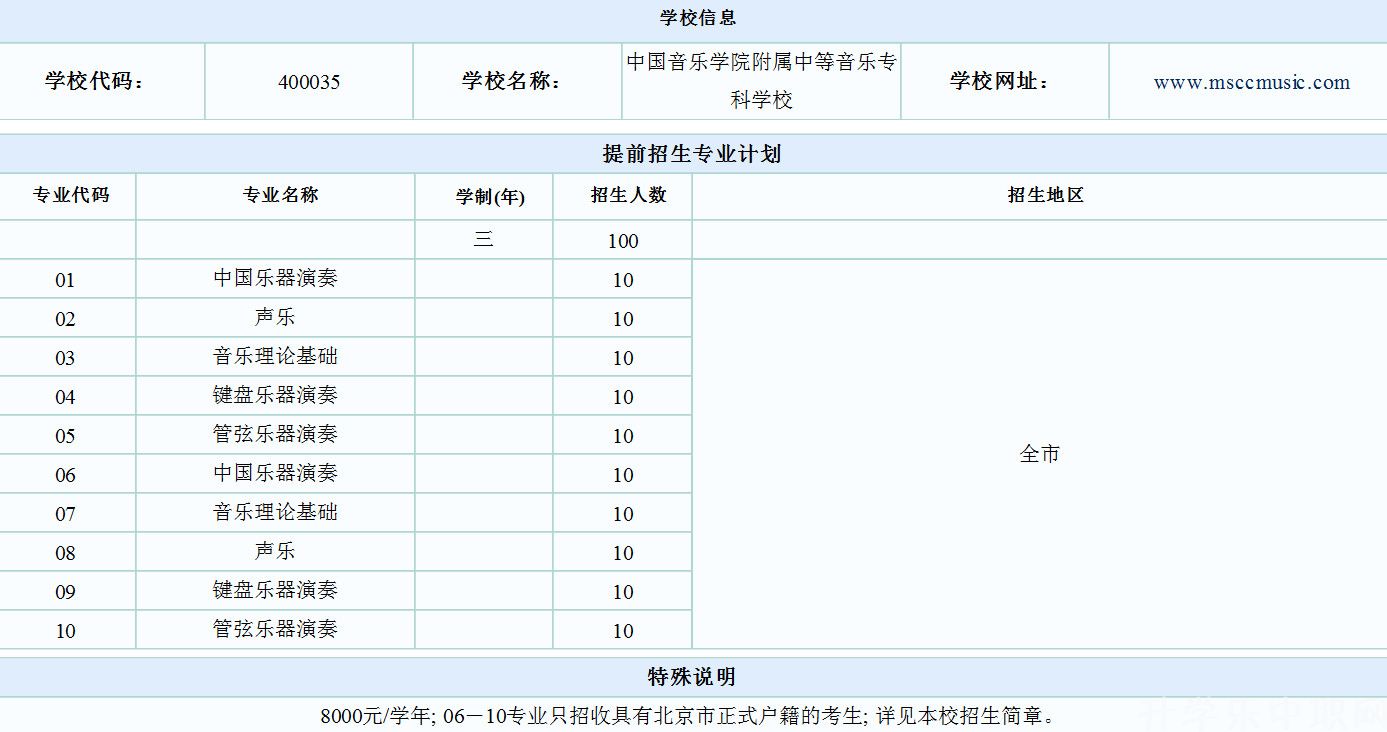Click major code 04

pyautogui.click(x=65, y=397)
